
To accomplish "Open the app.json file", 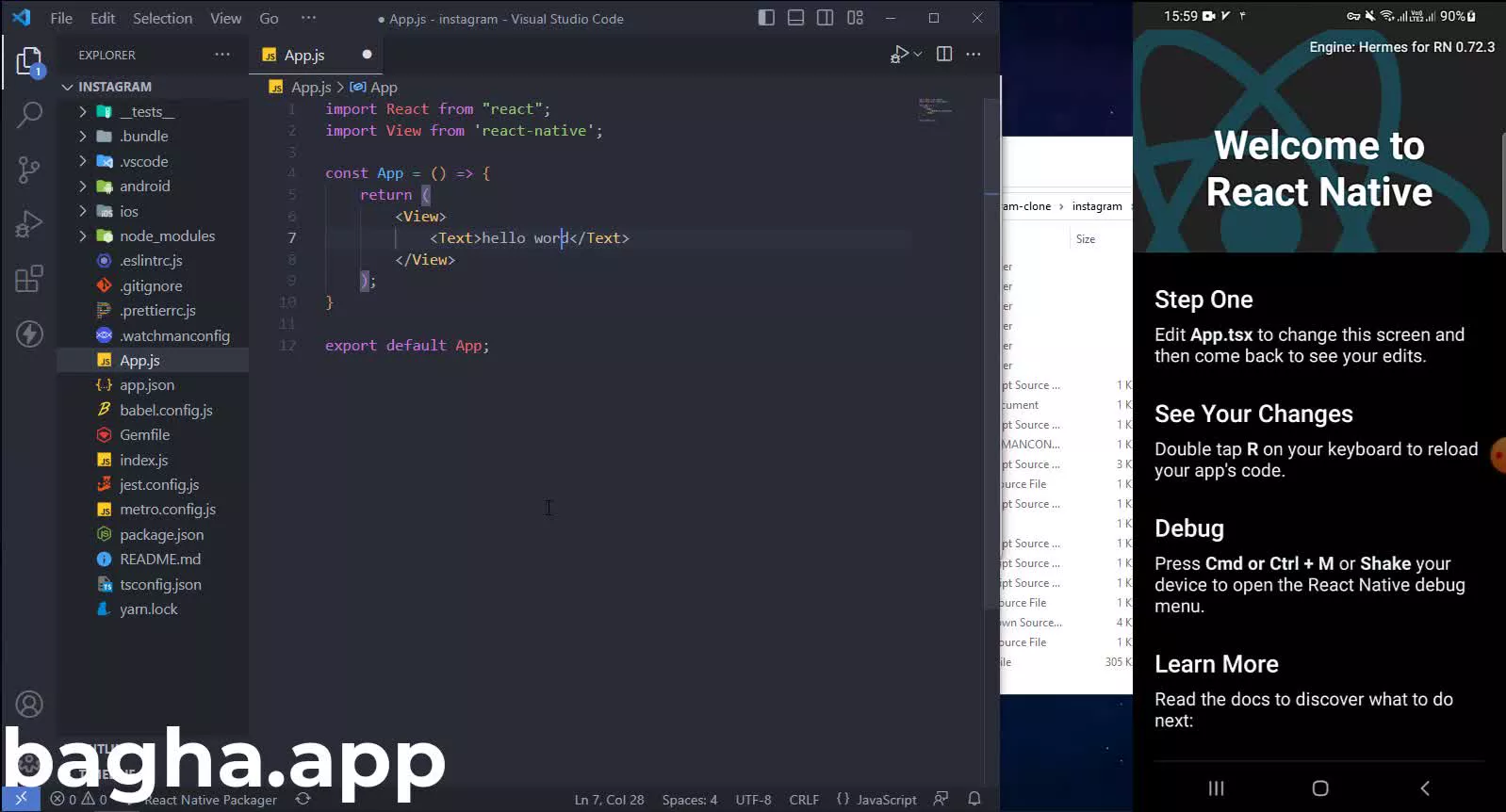I will click(x=153, y=384).
